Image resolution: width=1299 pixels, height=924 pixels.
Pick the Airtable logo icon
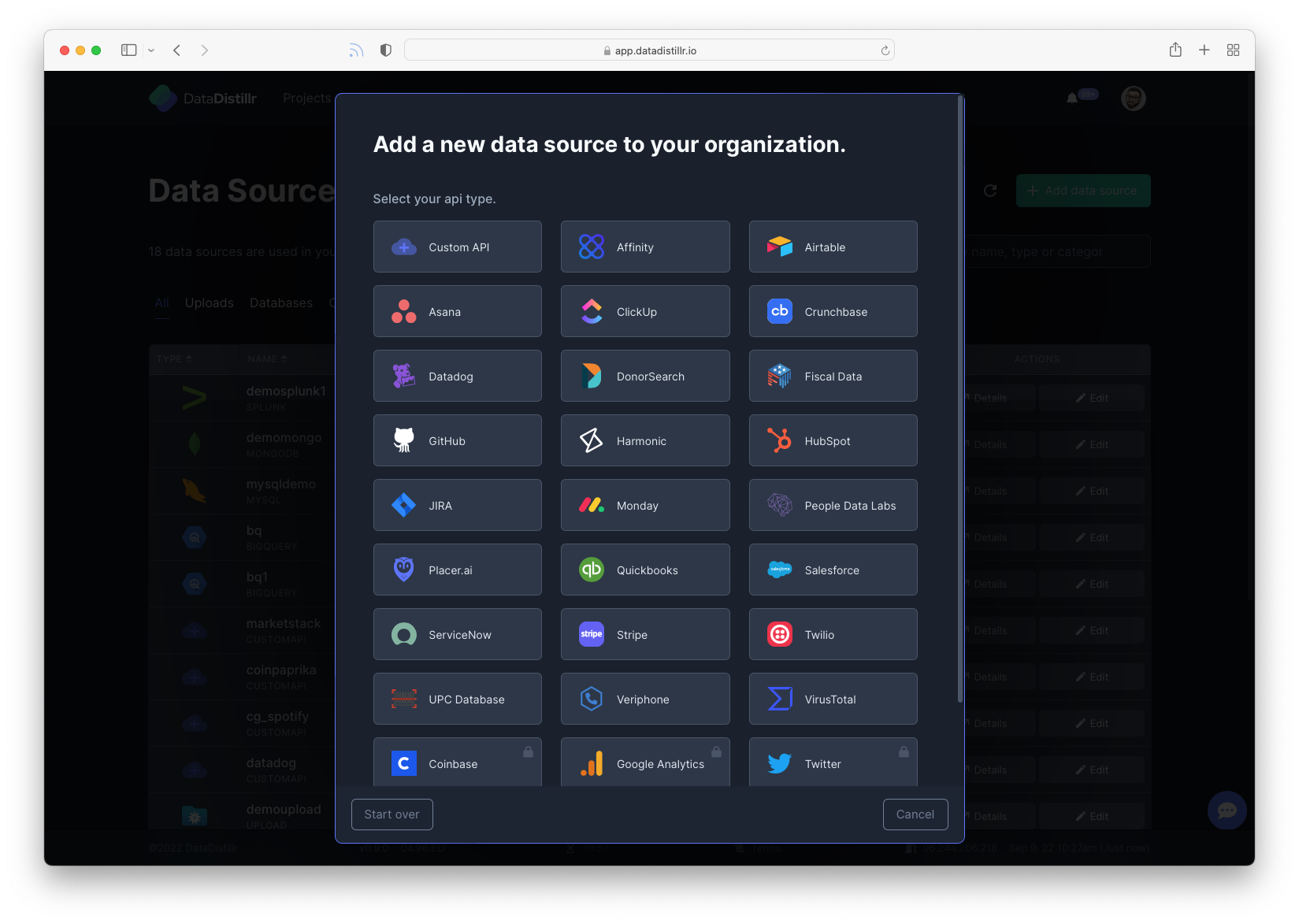point(780,247)
